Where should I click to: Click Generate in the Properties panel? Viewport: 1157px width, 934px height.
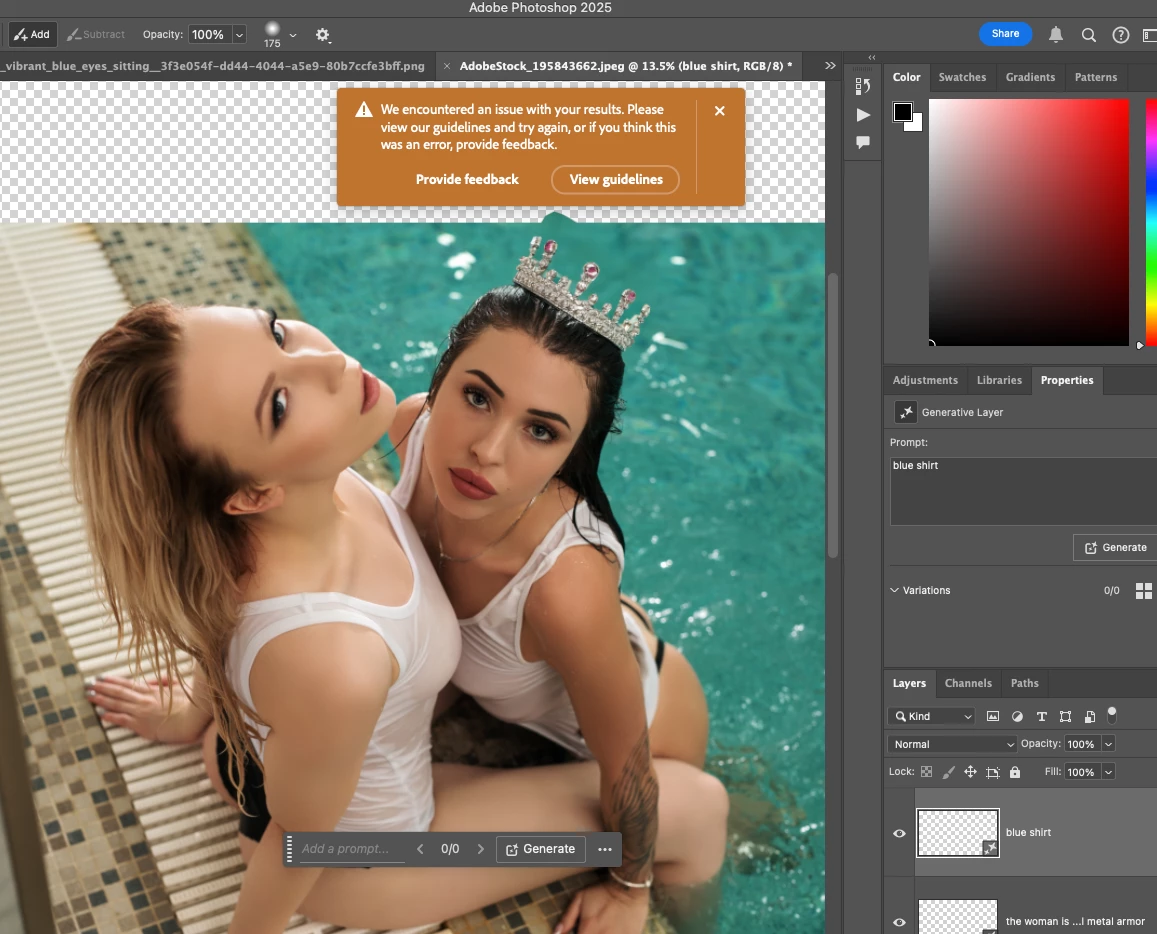click(1115, 547)
